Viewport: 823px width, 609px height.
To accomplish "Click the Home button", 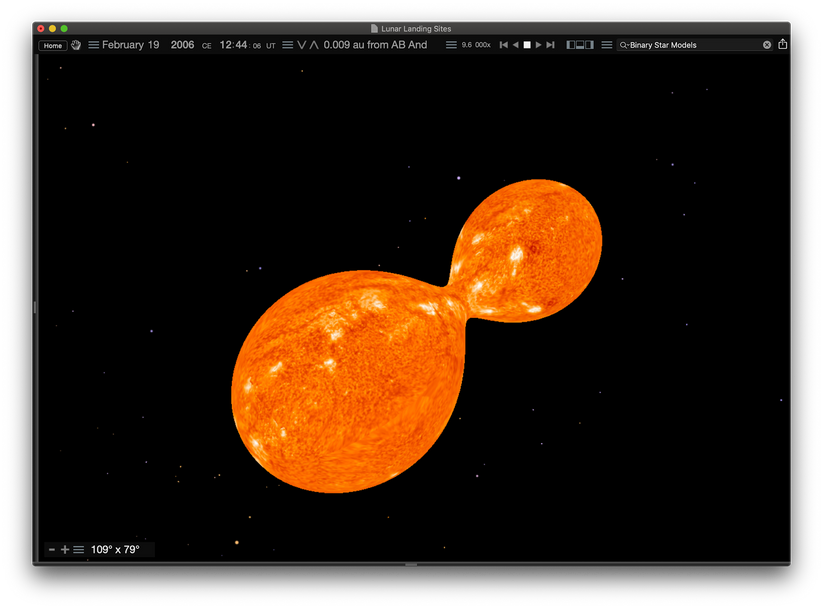I will click(x=52, y=45).
